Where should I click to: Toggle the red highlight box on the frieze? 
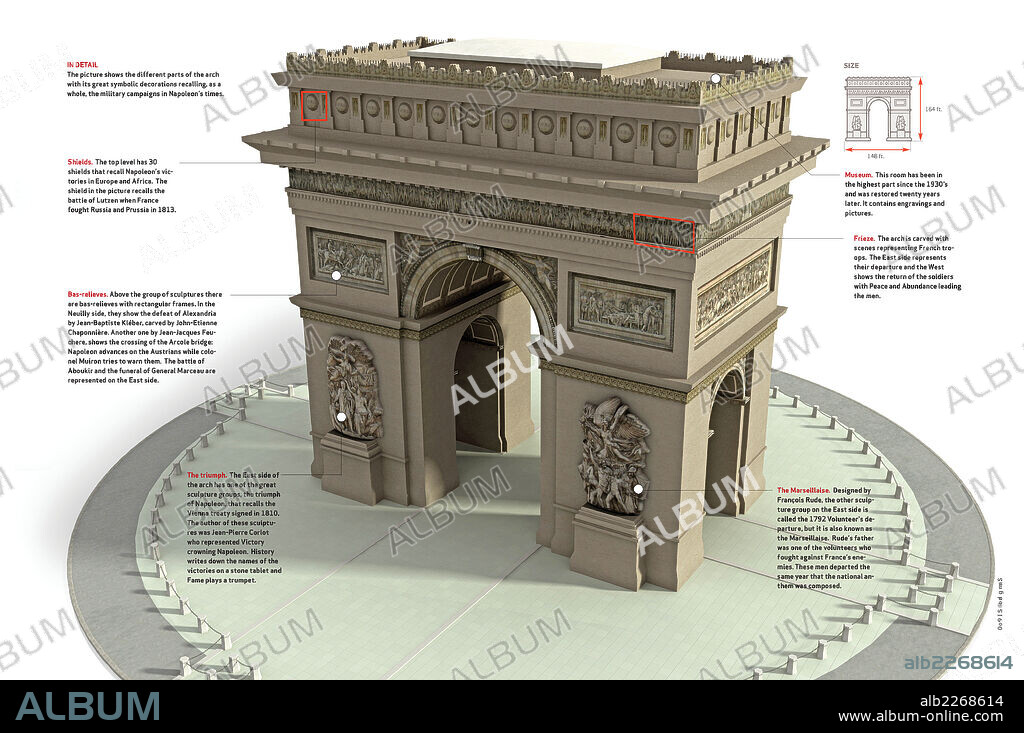[665, 233]
